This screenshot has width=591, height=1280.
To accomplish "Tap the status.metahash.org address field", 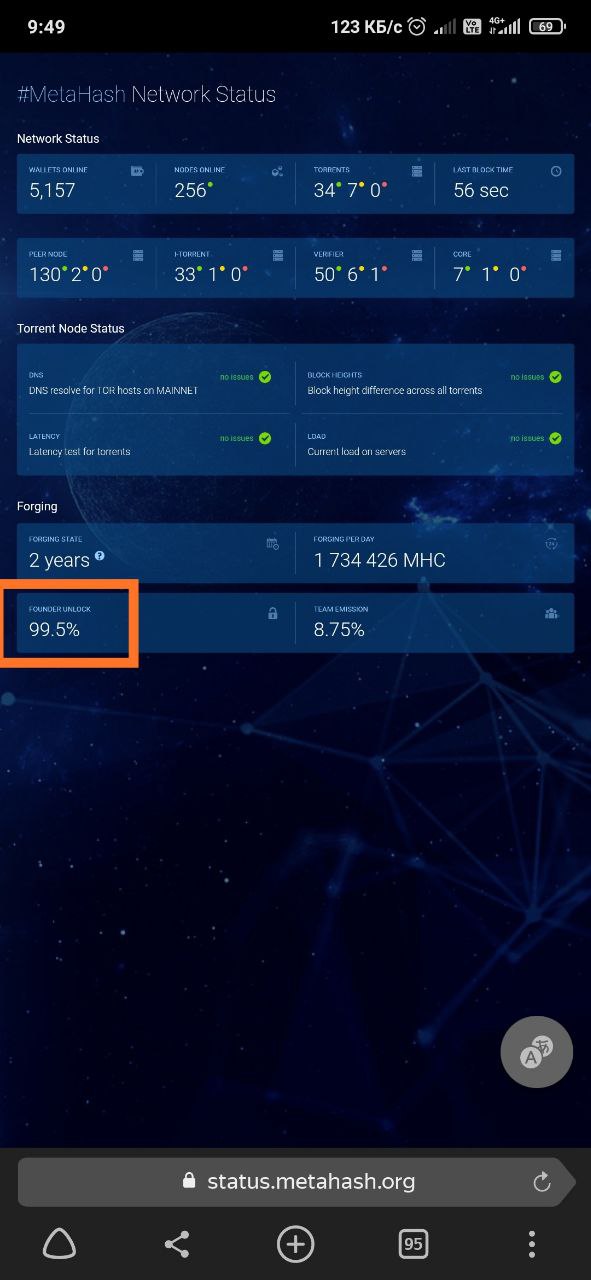I will [296, 1182].
